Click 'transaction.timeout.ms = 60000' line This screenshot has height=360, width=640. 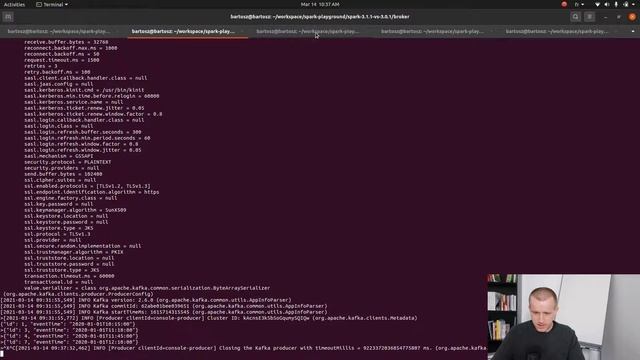pyautogui.click(x=69, y=276)
